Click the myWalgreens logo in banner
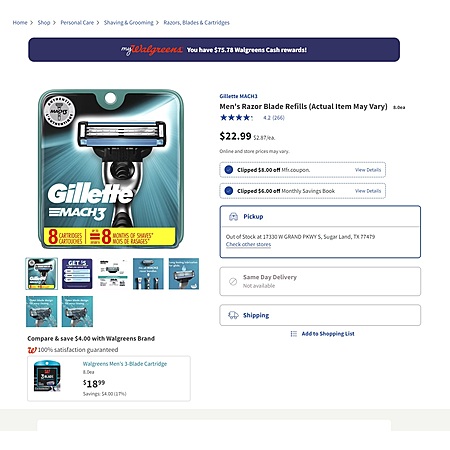This screenshot has width=450, height=450. [x=152, y=50]
